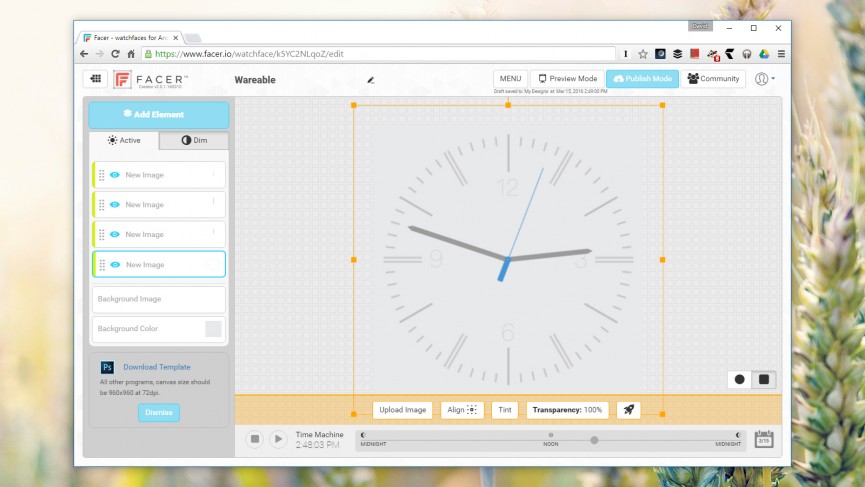Click the Upload Image button
This screenshot has width=865, height=487.
point(403,410)
